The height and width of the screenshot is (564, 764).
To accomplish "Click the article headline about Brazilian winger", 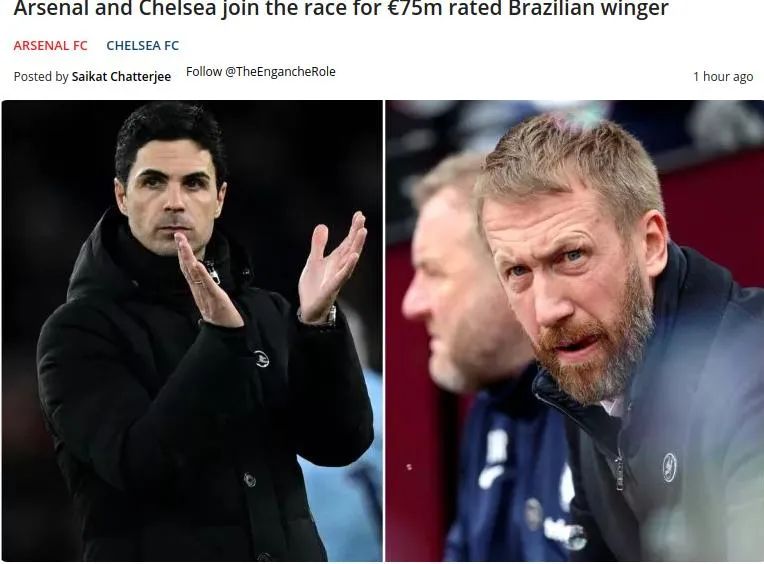I will [x=341, y=8].
